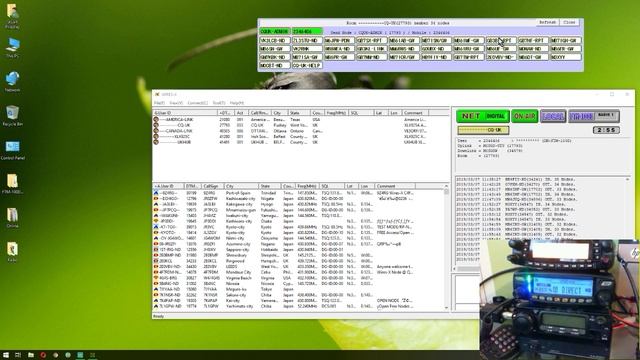Open the View menu
The width and height of the screenshot is (640, 360).
point(176,103)
